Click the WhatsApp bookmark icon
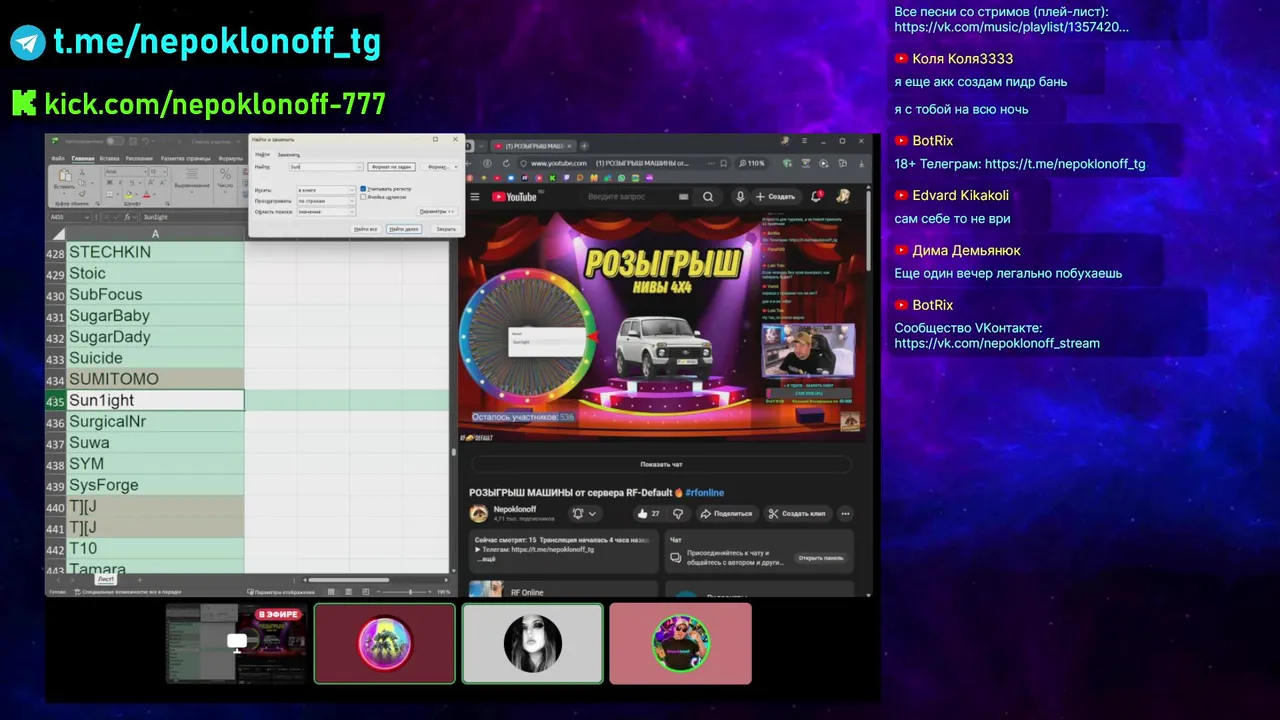 click(x=621, y=178)
